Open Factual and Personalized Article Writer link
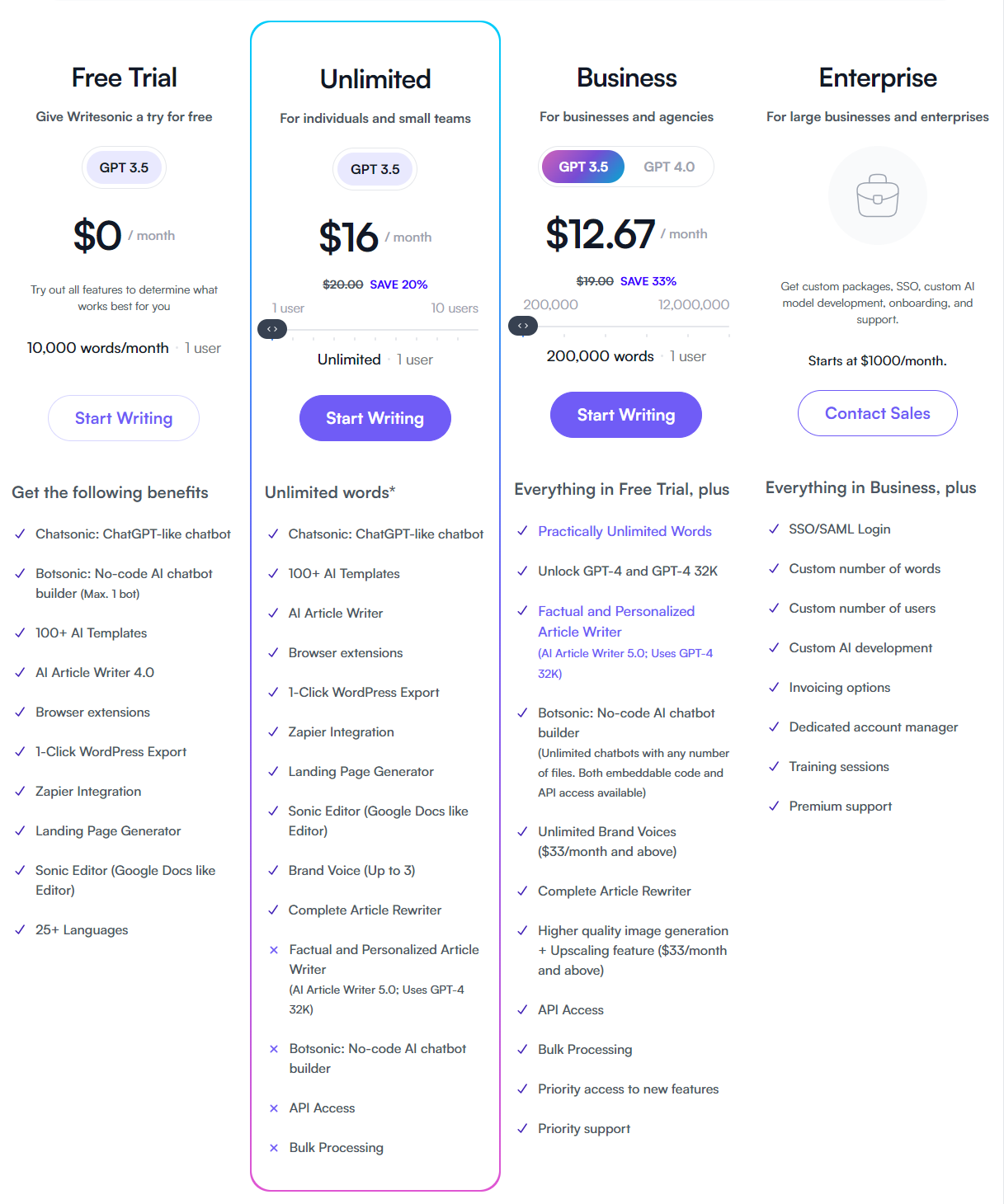 [615, 621]
